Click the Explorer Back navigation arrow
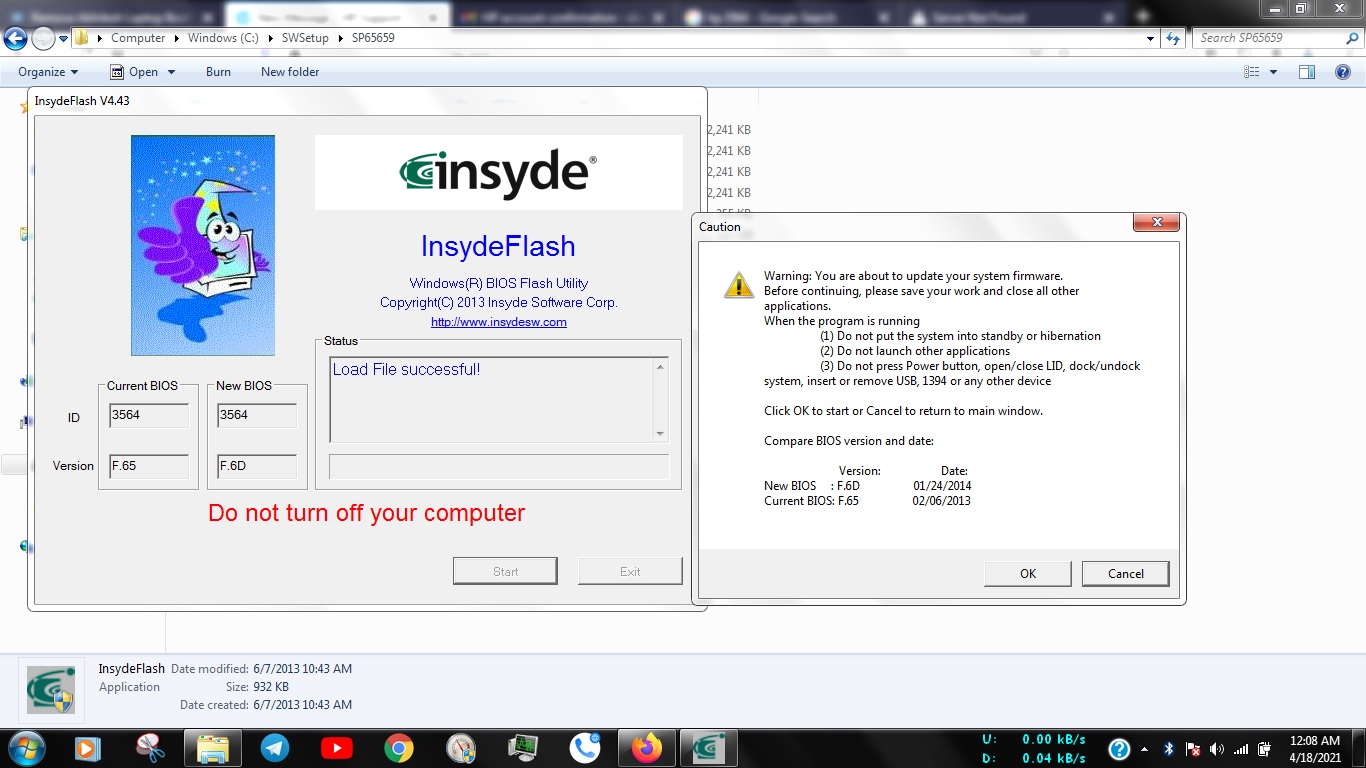The height and width of the screenshot is (768, 1366). (x=15, y=38)
